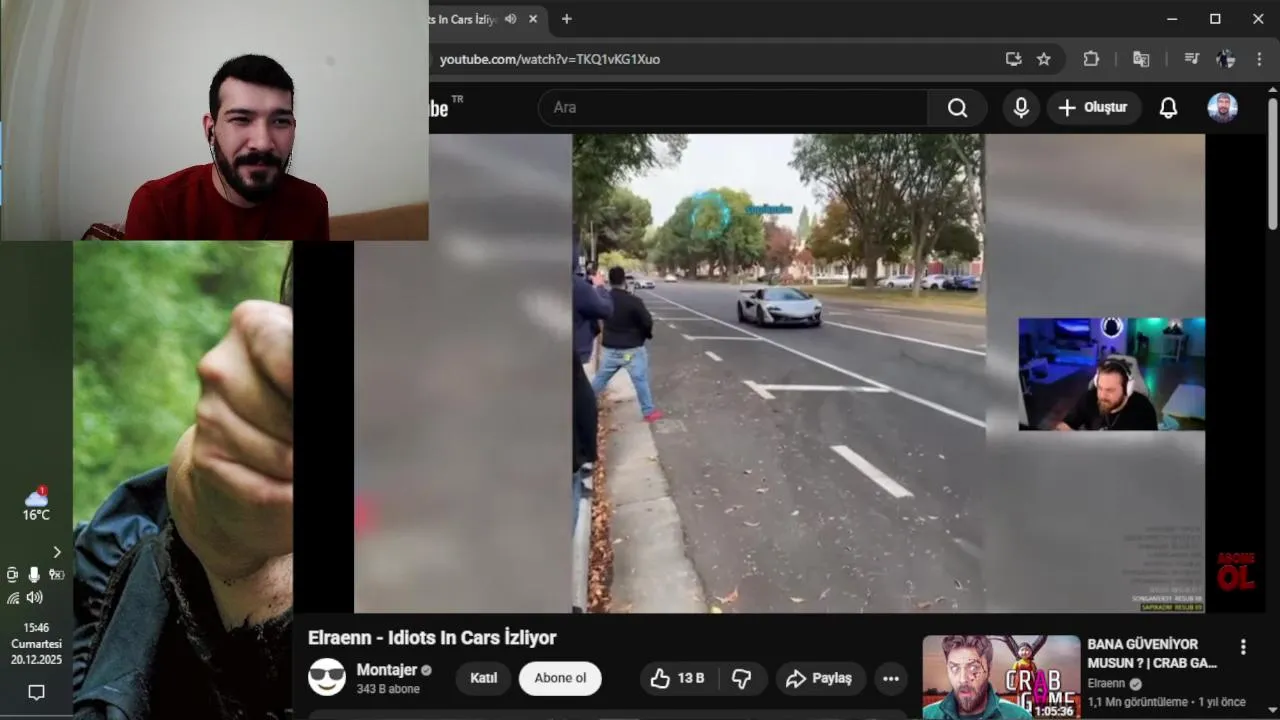Click the install app icon in address bar
The height and width of the screenshot is (720, 1280).
pyautogui.click(x=1013, y=59)
